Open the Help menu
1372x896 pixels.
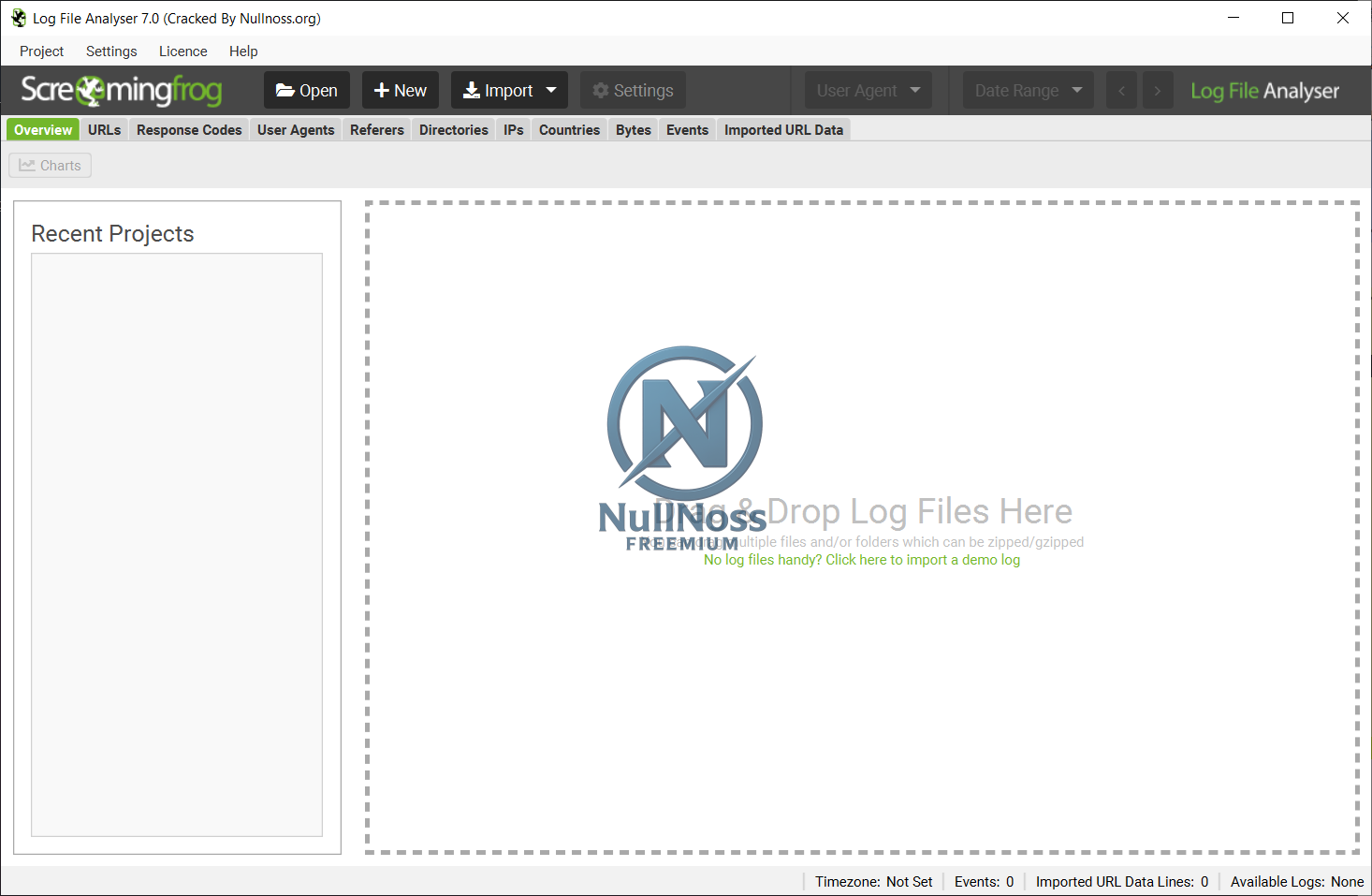click(x=243, y=51)
